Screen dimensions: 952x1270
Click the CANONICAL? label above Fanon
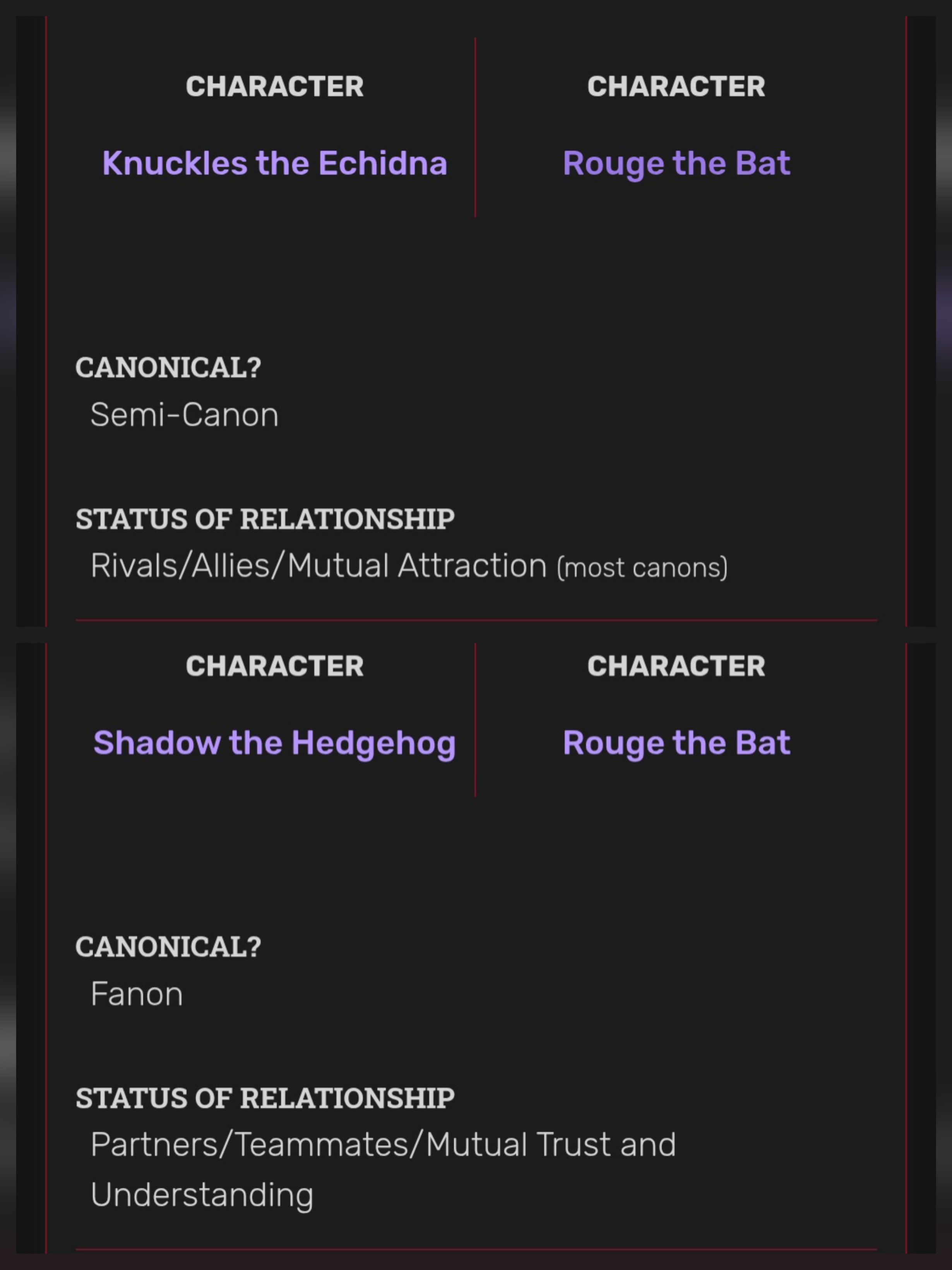(x=168, y=947)
